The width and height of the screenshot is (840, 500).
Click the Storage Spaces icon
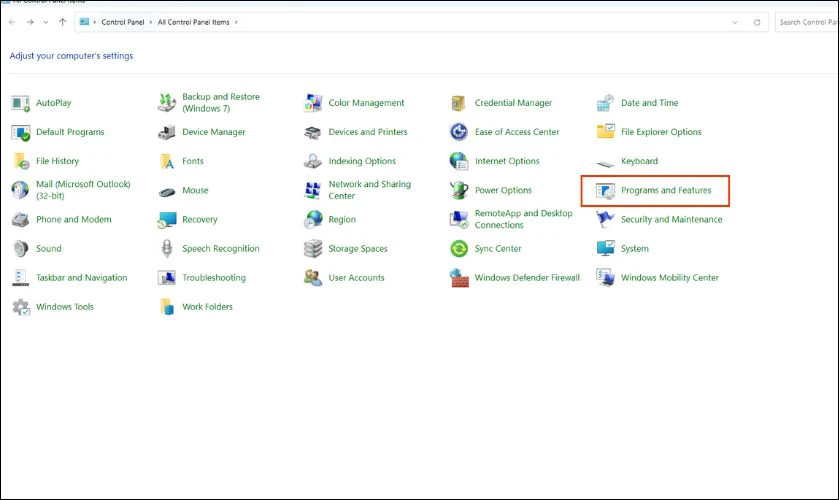(x=313, y=249)
